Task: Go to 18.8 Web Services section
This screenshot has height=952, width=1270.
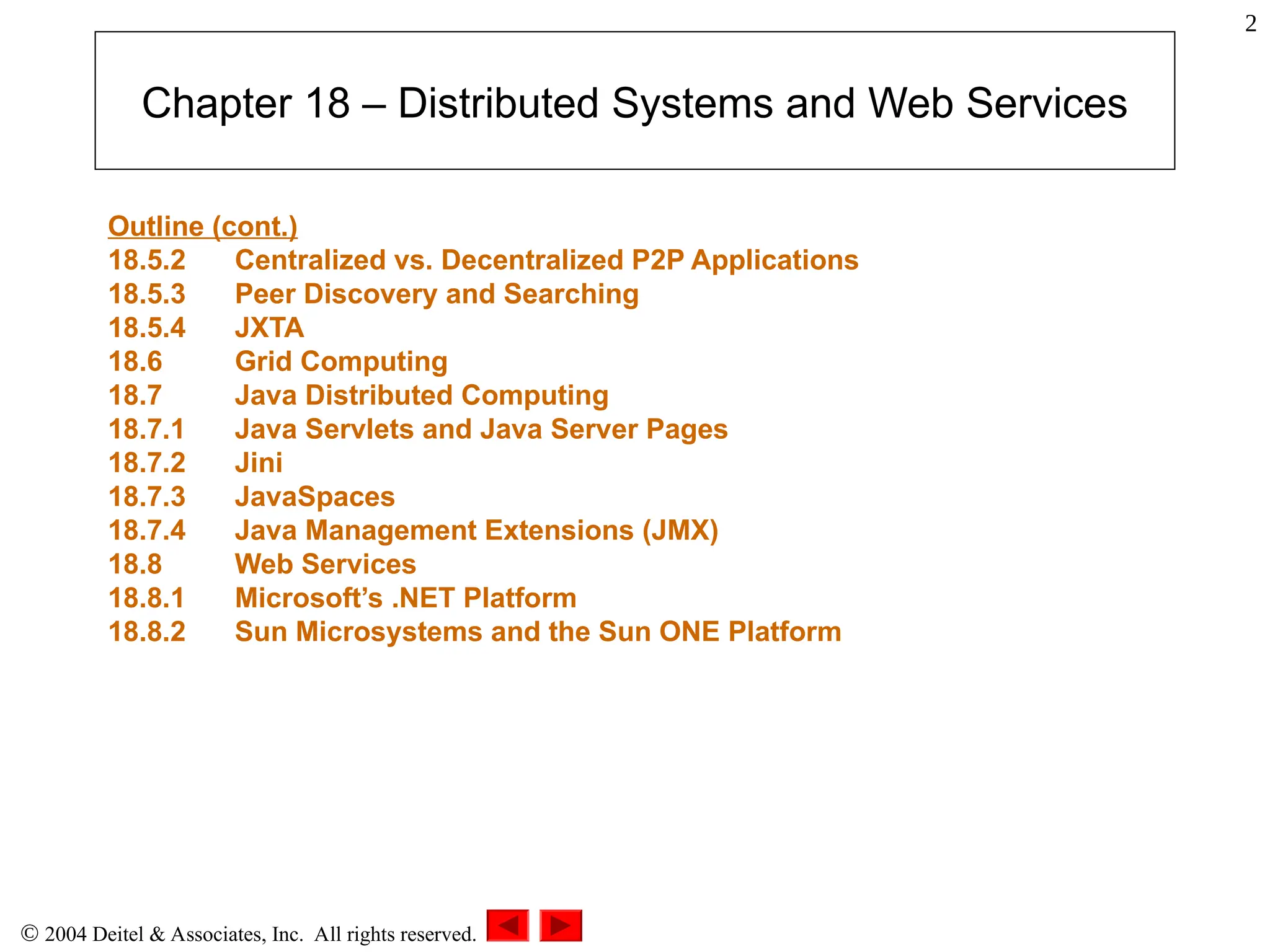Action: [326, 564]
